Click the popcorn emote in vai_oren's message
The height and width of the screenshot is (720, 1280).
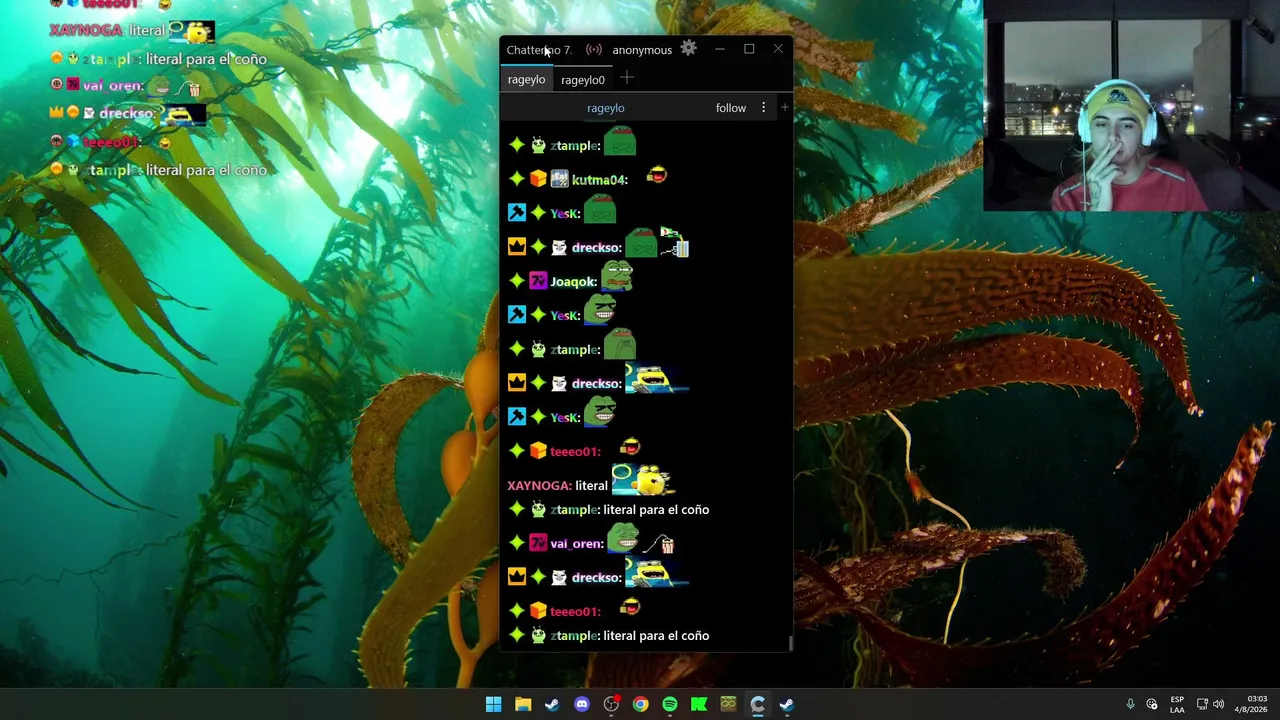click(659, 543)
